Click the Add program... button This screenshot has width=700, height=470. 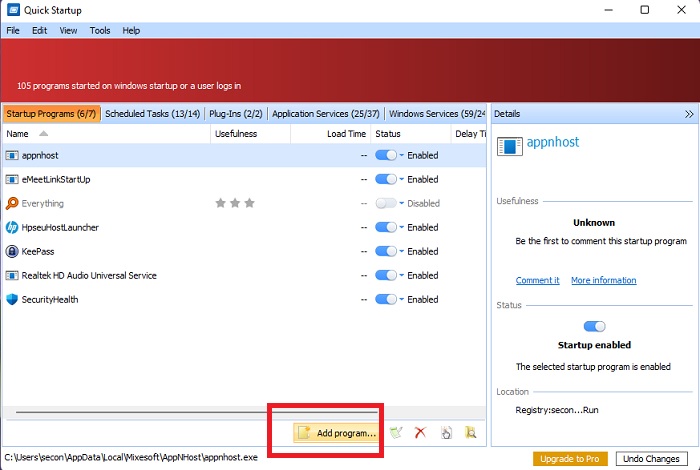(x=337, y=433)
